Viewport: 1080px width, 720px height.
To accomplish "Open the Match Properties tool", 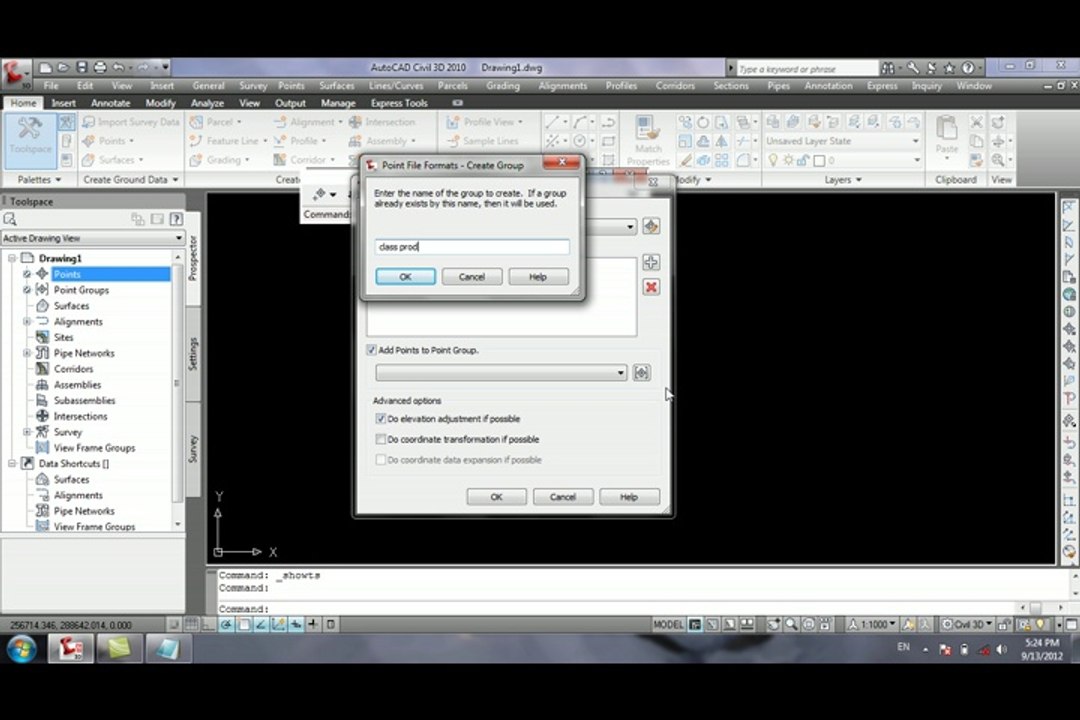I will coord(647,141).
